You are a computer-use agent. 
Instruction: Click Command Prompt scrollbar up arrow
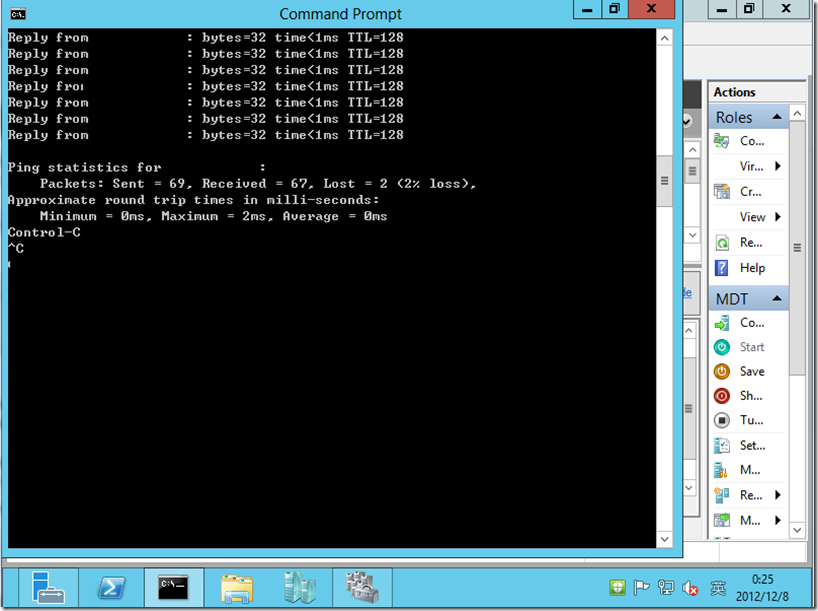click(x=664, y=38)
